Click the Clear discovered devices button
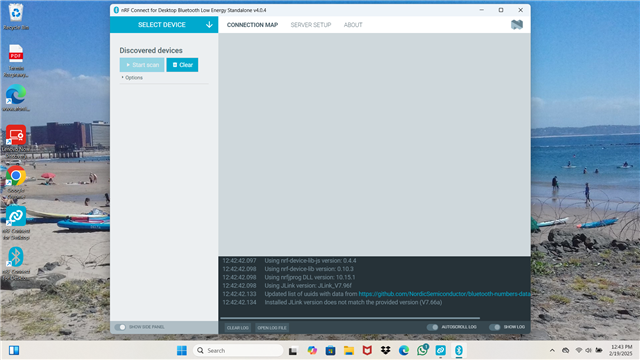 182,65
